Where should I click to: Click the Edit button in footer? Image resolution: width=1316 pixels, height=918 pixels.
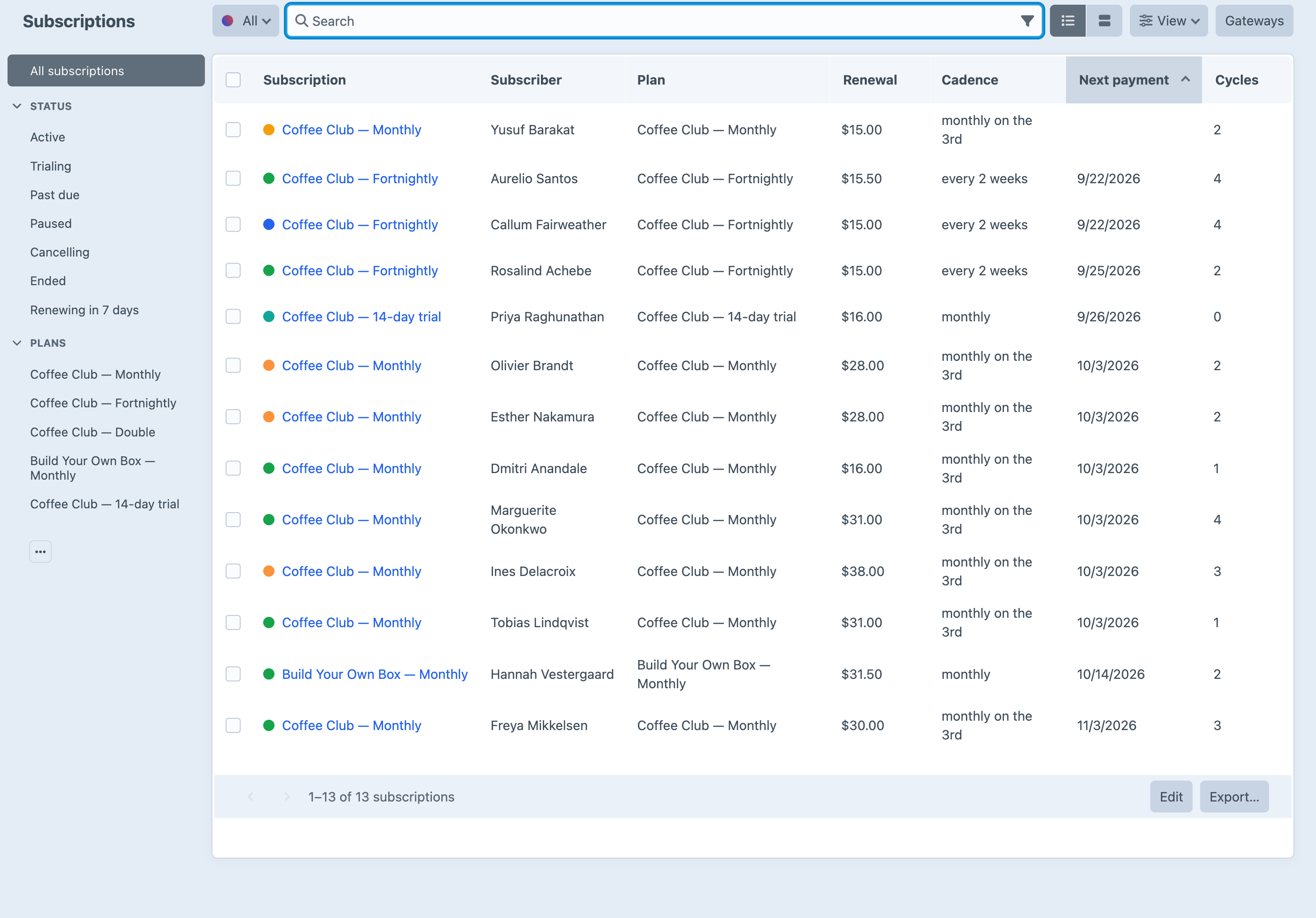[x=1171, y=796]
